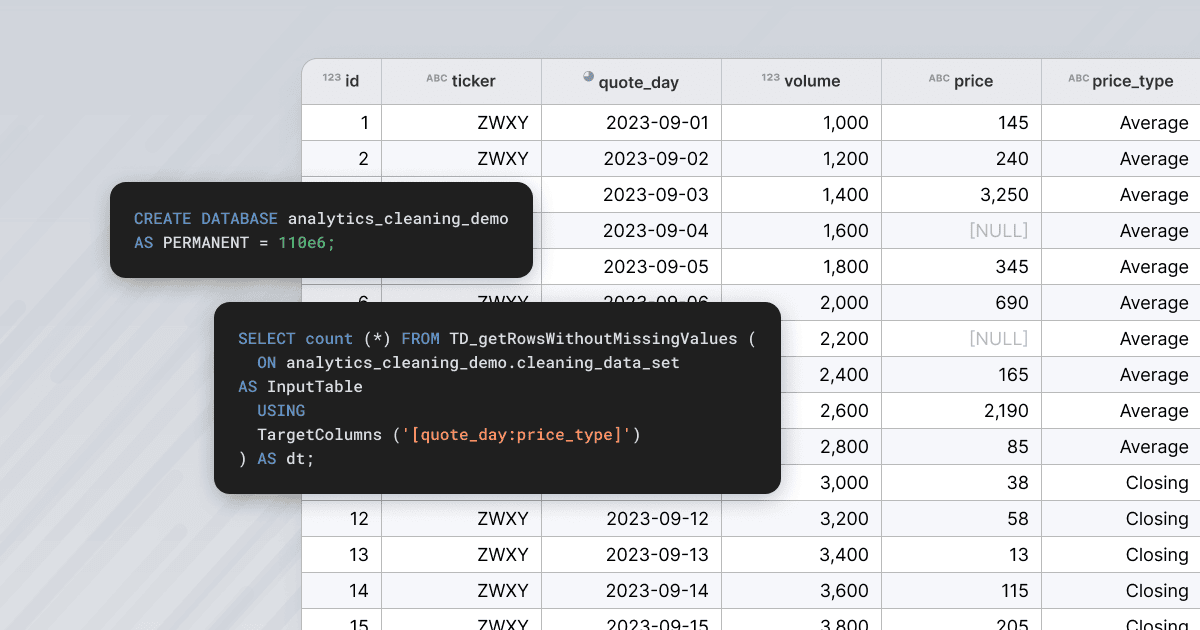1200x630 pixels.
Task: Select the NULL price cell for 2023-09-04
Action: (x=998, y=231)
